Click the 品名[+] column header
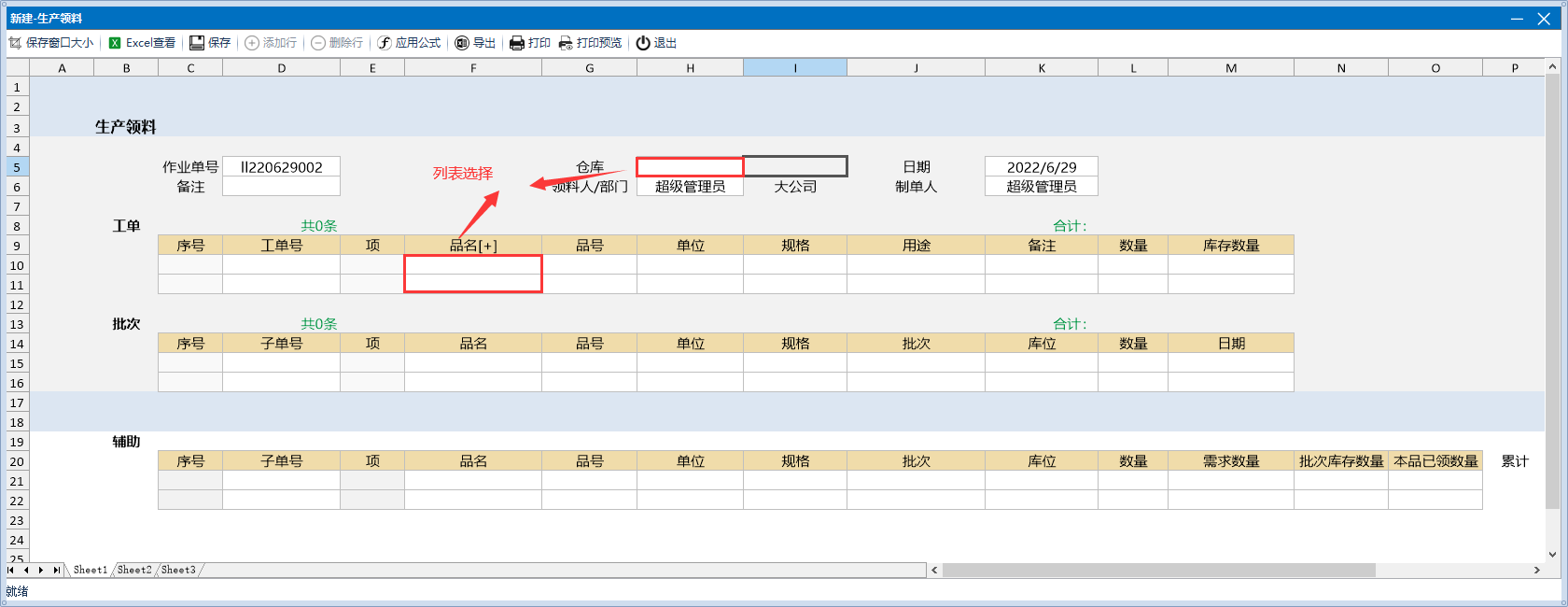This screenshot has width=1568, height=607. (473, 246)
